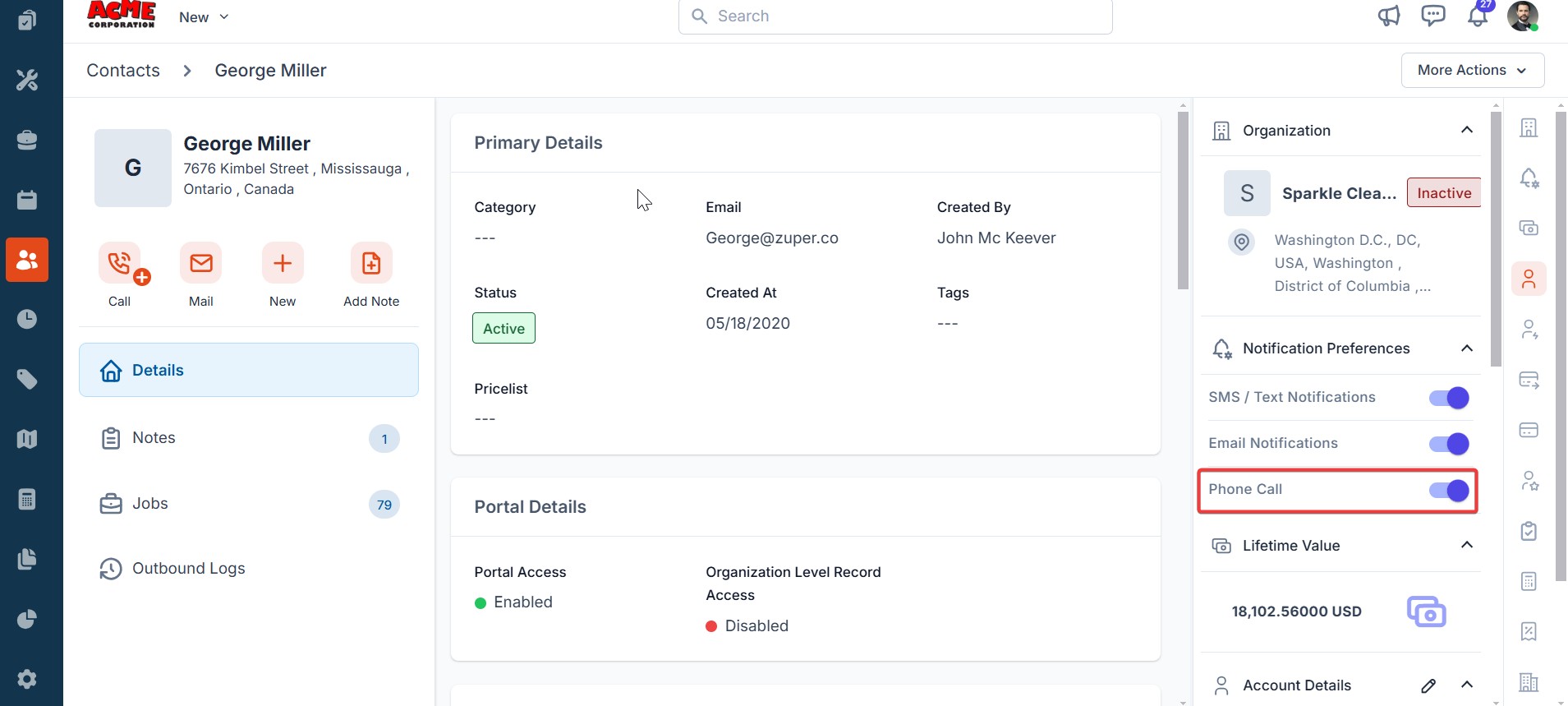Click the announcements megaphone icon

coord(1389,16)
